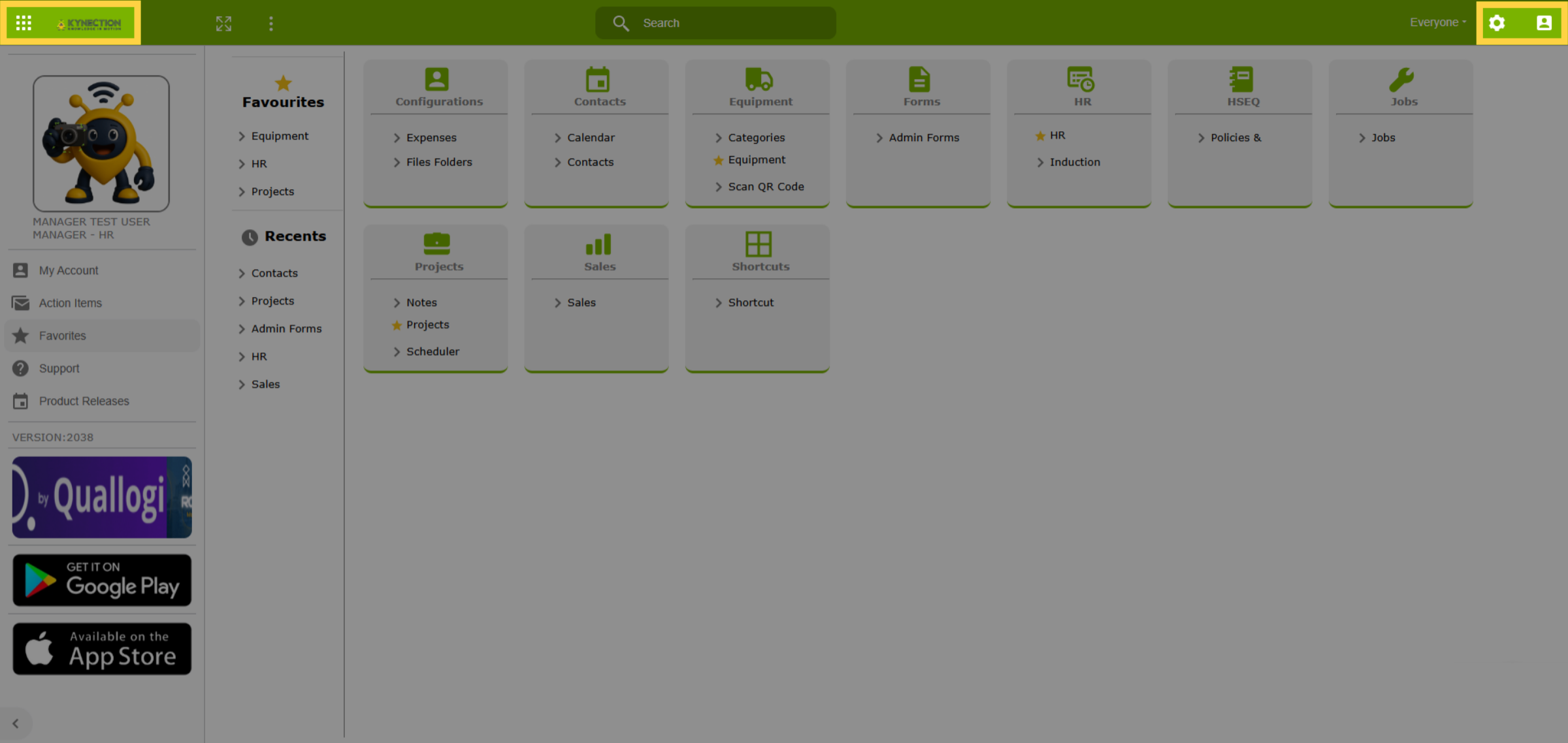Click the search magnifier icon
Screen dimensions: 1568x743
click(x=621, y=24)
